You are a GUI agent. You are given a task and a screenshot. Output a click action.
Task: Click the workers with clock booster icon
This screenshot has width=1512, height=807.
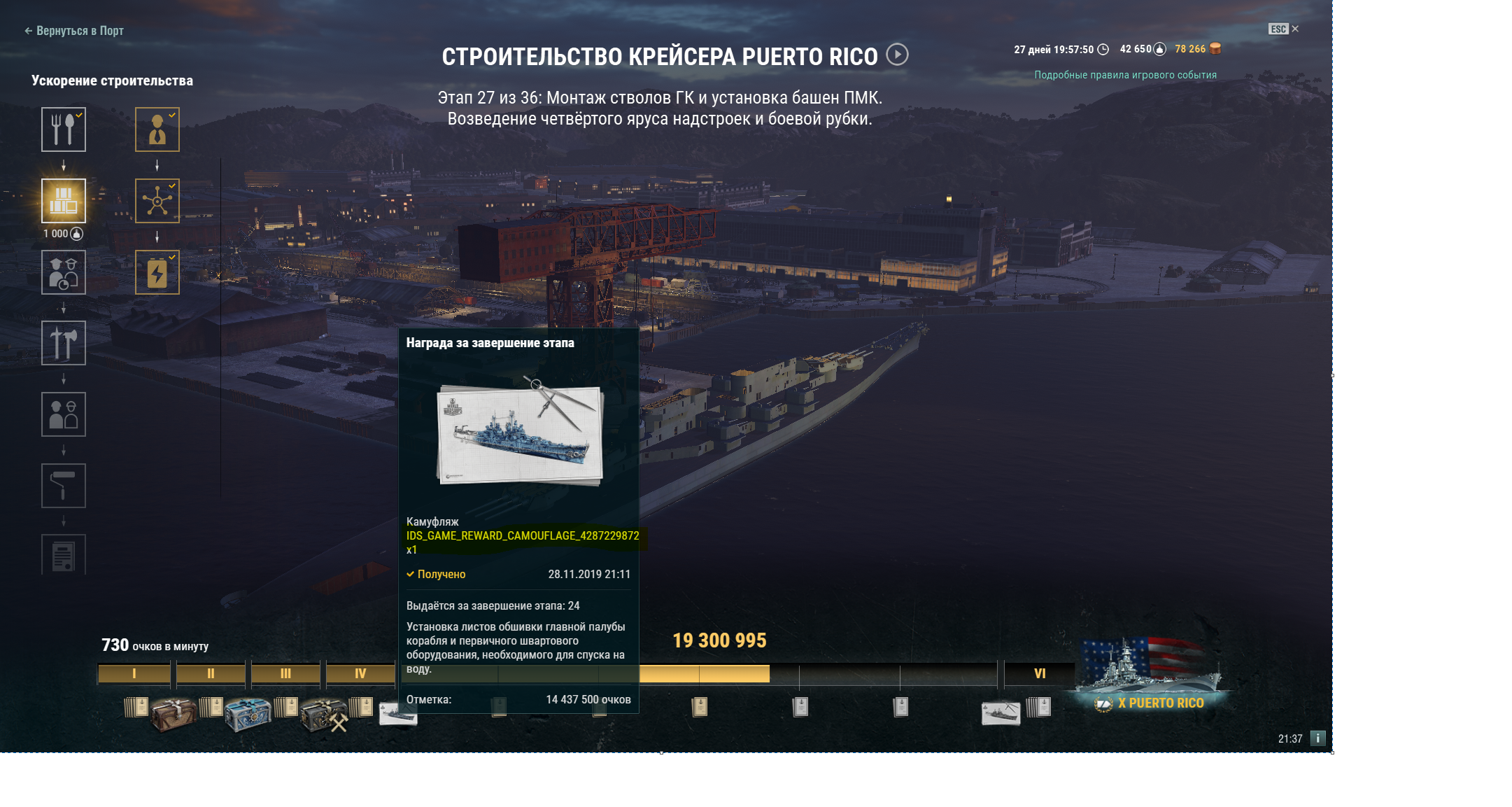coord(64,272)
